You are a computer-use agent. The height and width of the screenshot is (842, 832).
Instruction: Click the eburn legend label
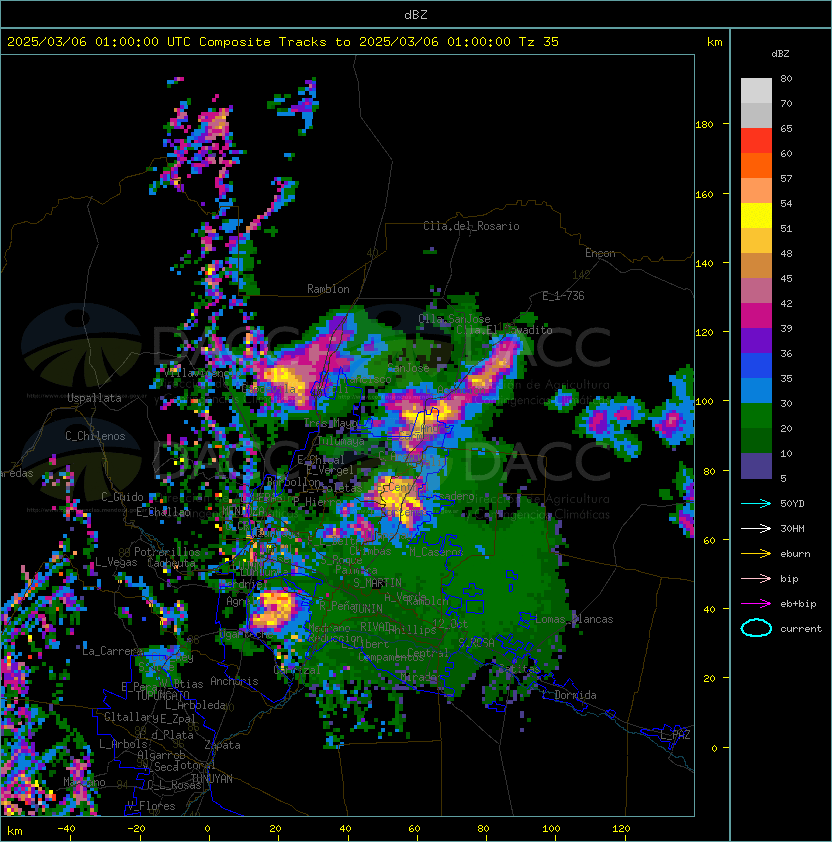tap(795, 554)
